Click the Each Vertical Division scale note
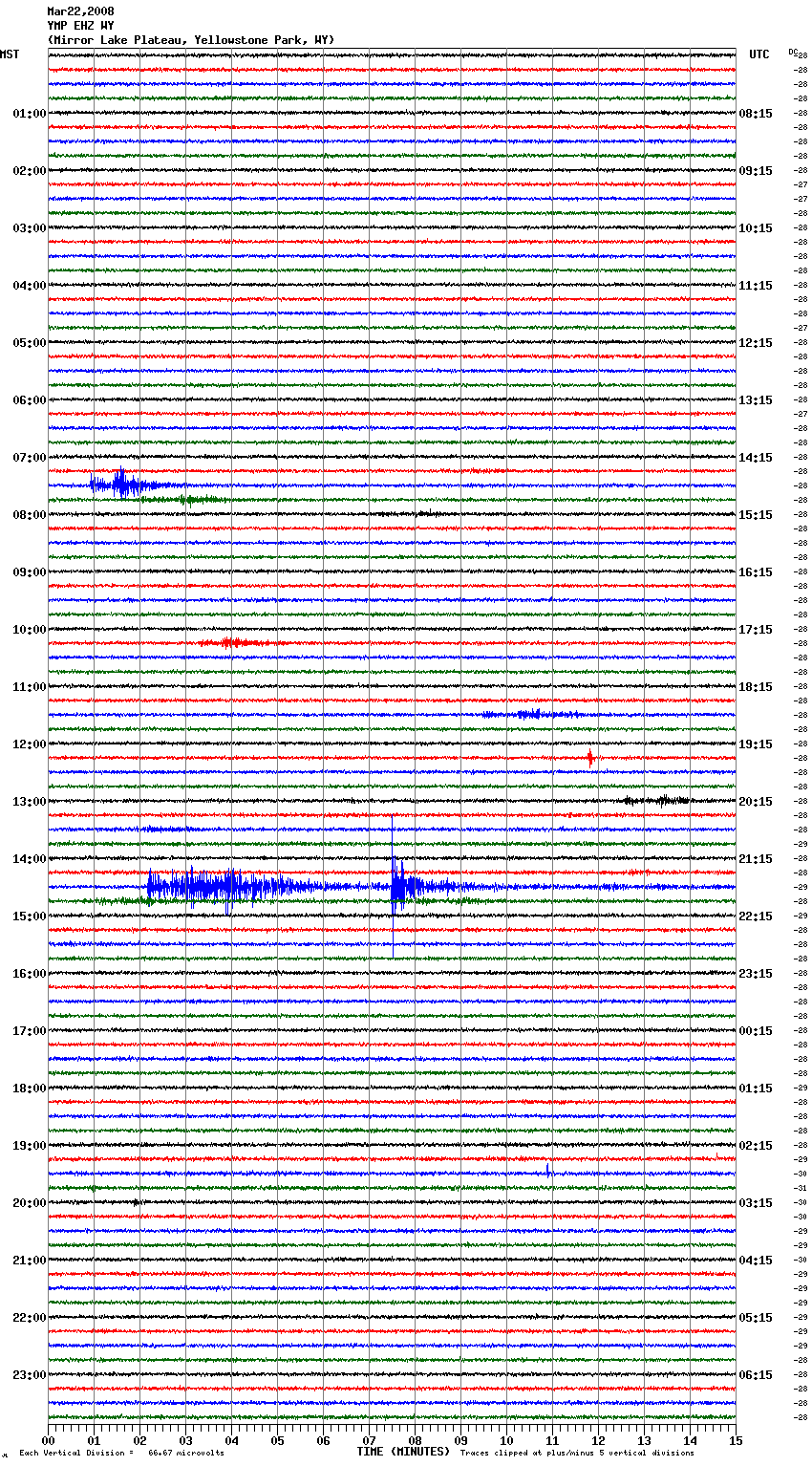 [x=121, y=1453]
